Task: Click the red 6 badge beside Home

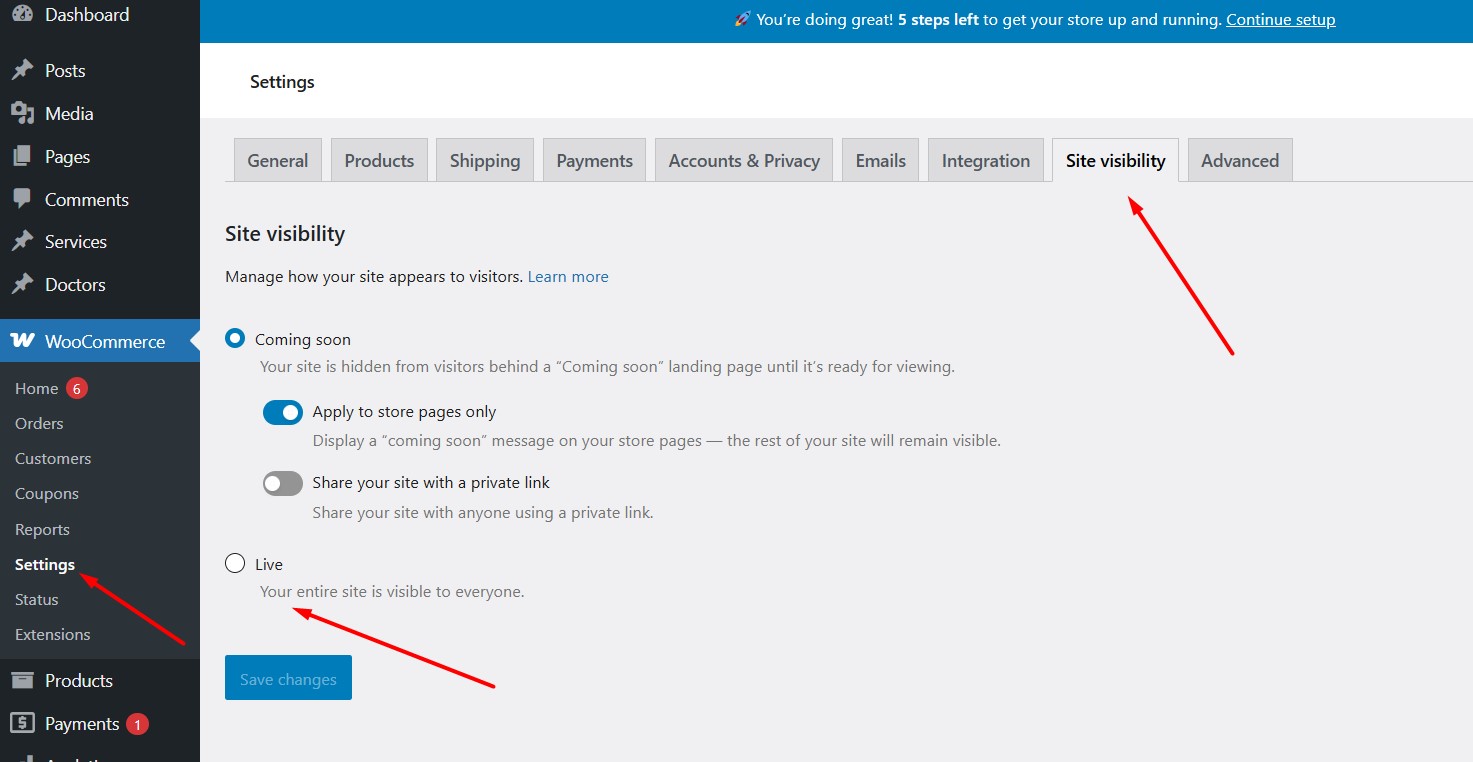Action: point(77,388)
